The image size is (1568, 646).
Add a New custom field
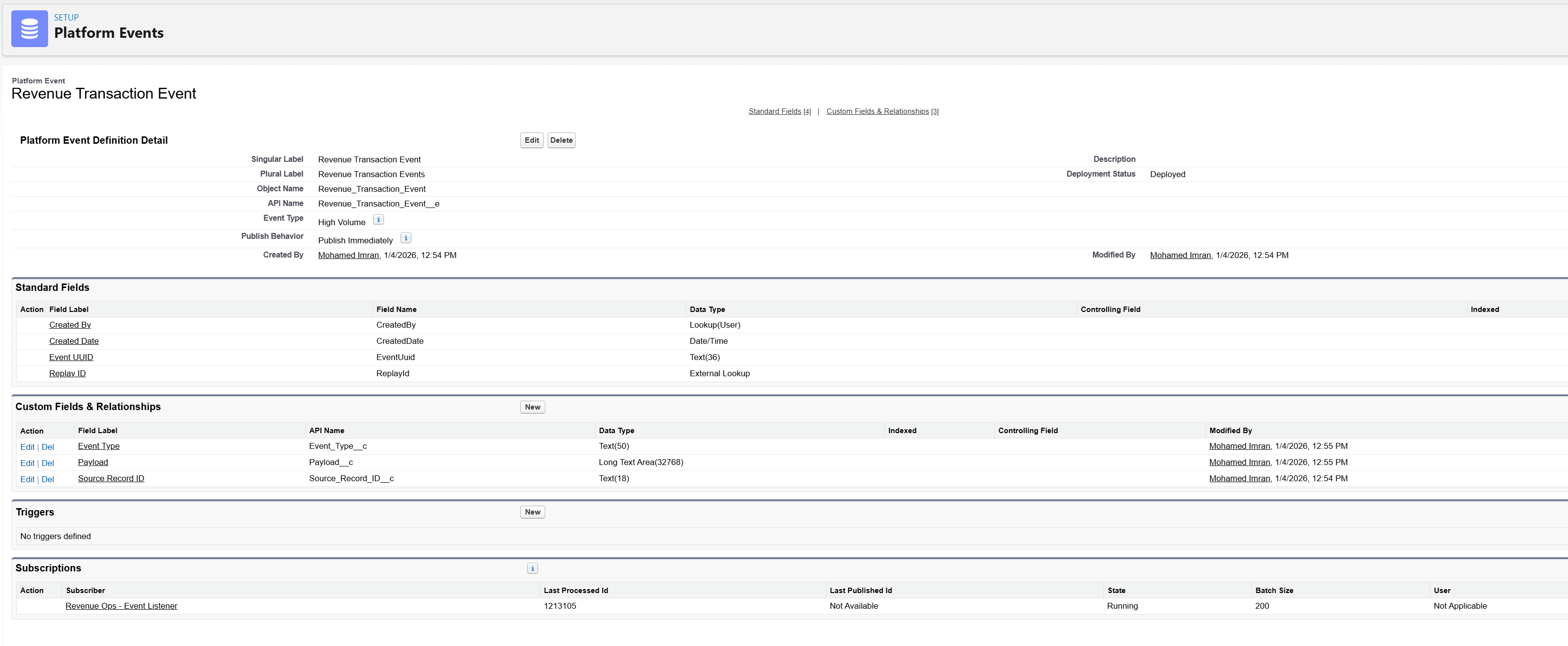(x=532, y=408)
